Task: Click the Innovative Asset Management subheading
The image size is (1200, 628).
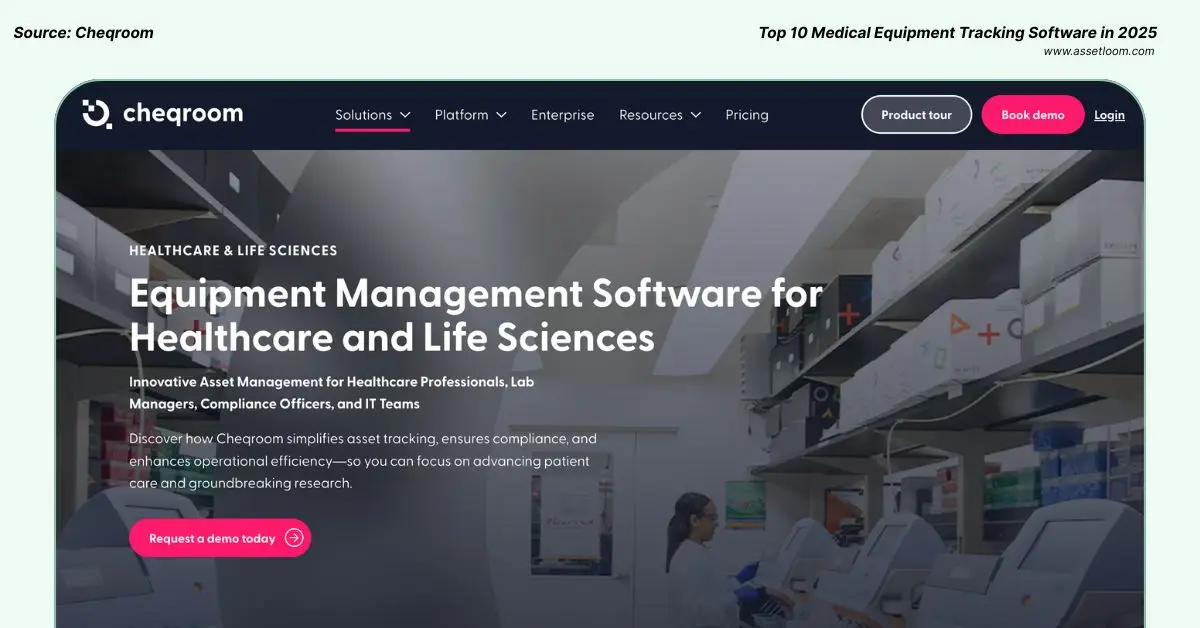Action: point(334,393)
